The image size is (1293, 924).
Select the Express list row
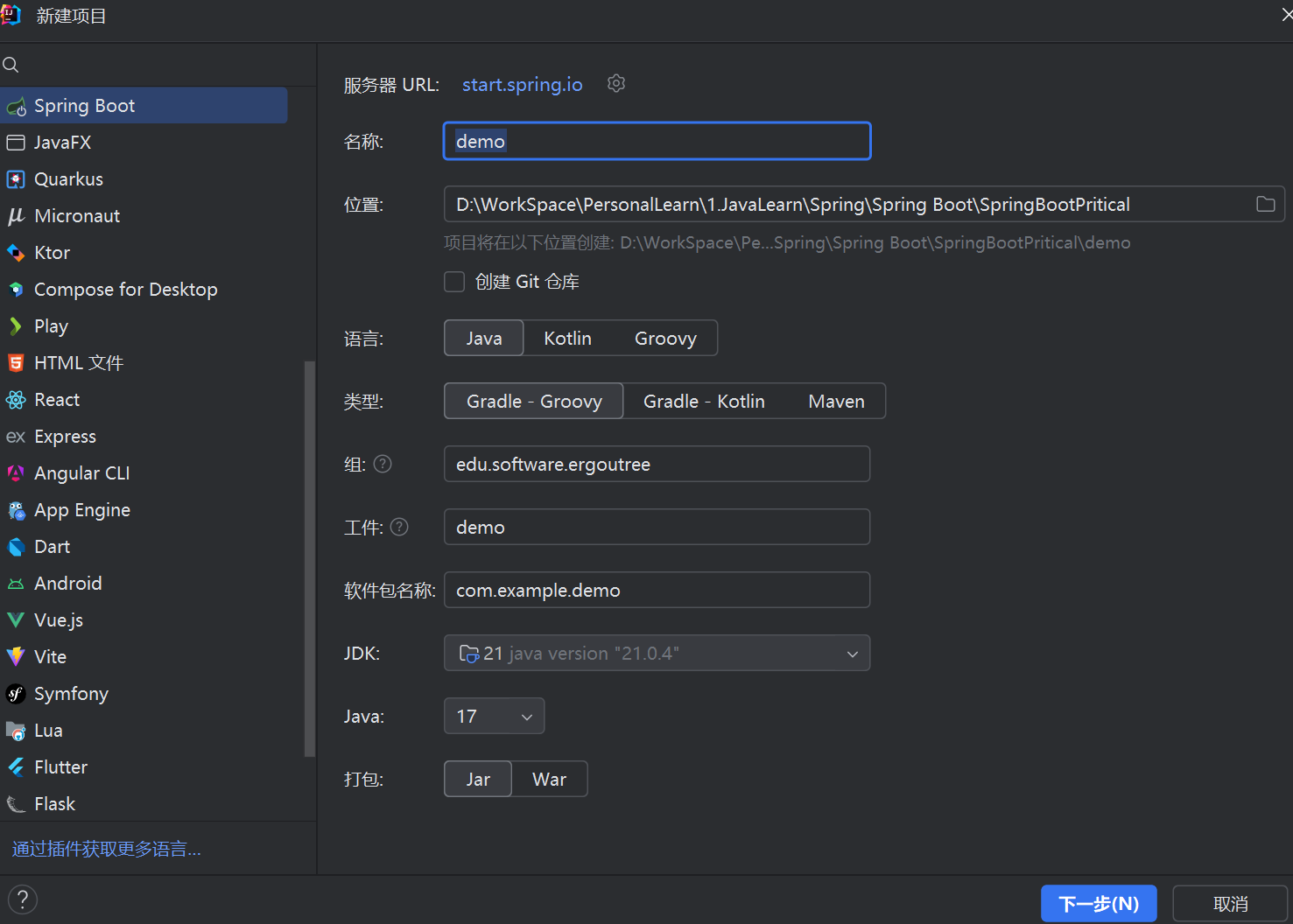(x=144, y=437)
